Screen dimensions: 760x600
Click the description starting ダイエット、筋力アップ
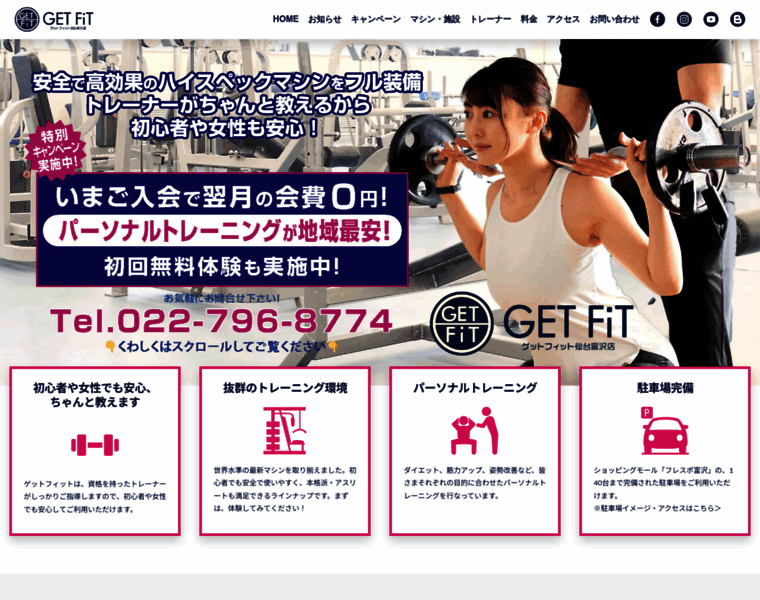tap(475, 483)
